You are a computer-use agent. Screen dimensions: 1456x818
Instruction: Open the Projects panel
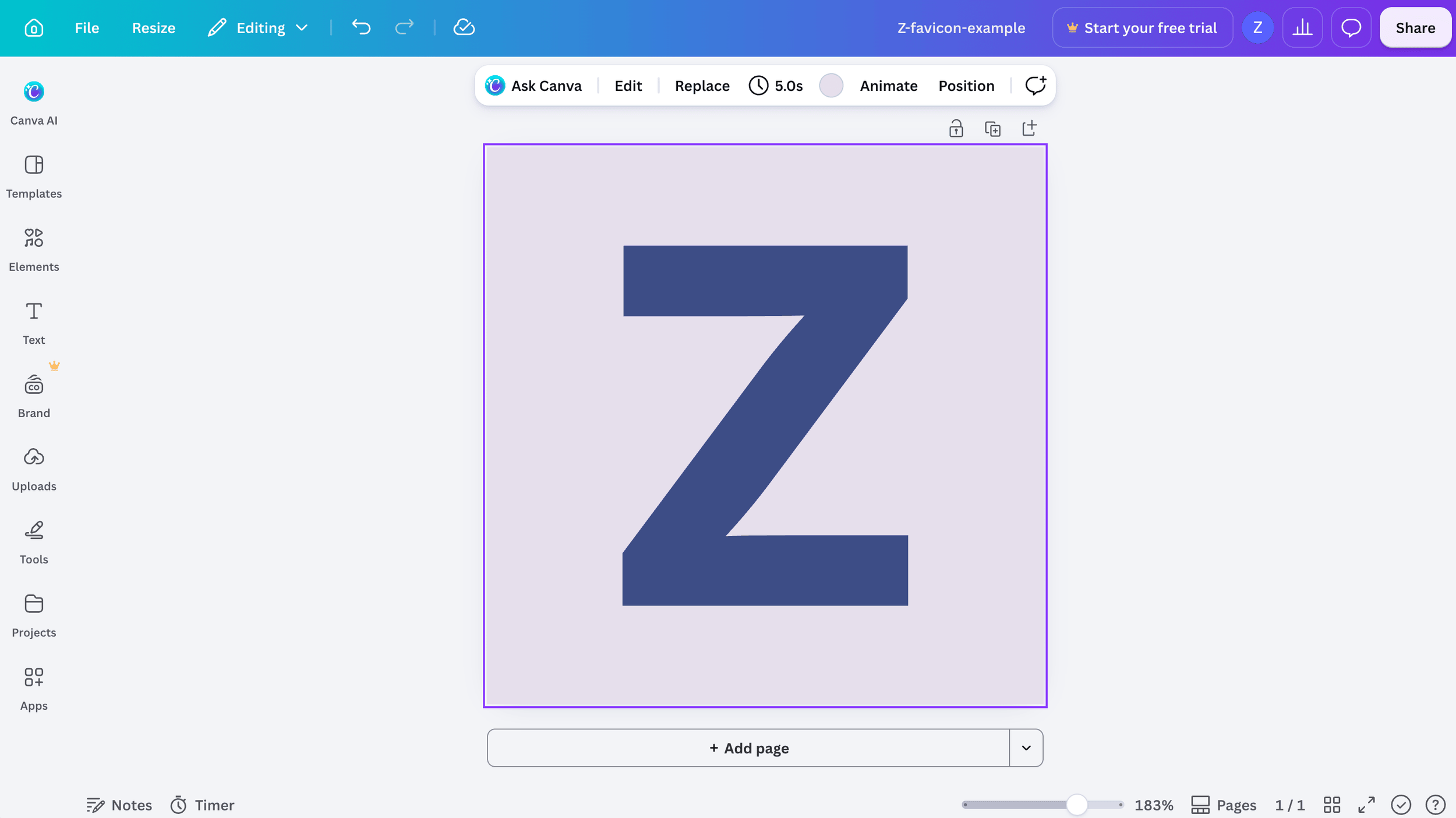(34, 616)
